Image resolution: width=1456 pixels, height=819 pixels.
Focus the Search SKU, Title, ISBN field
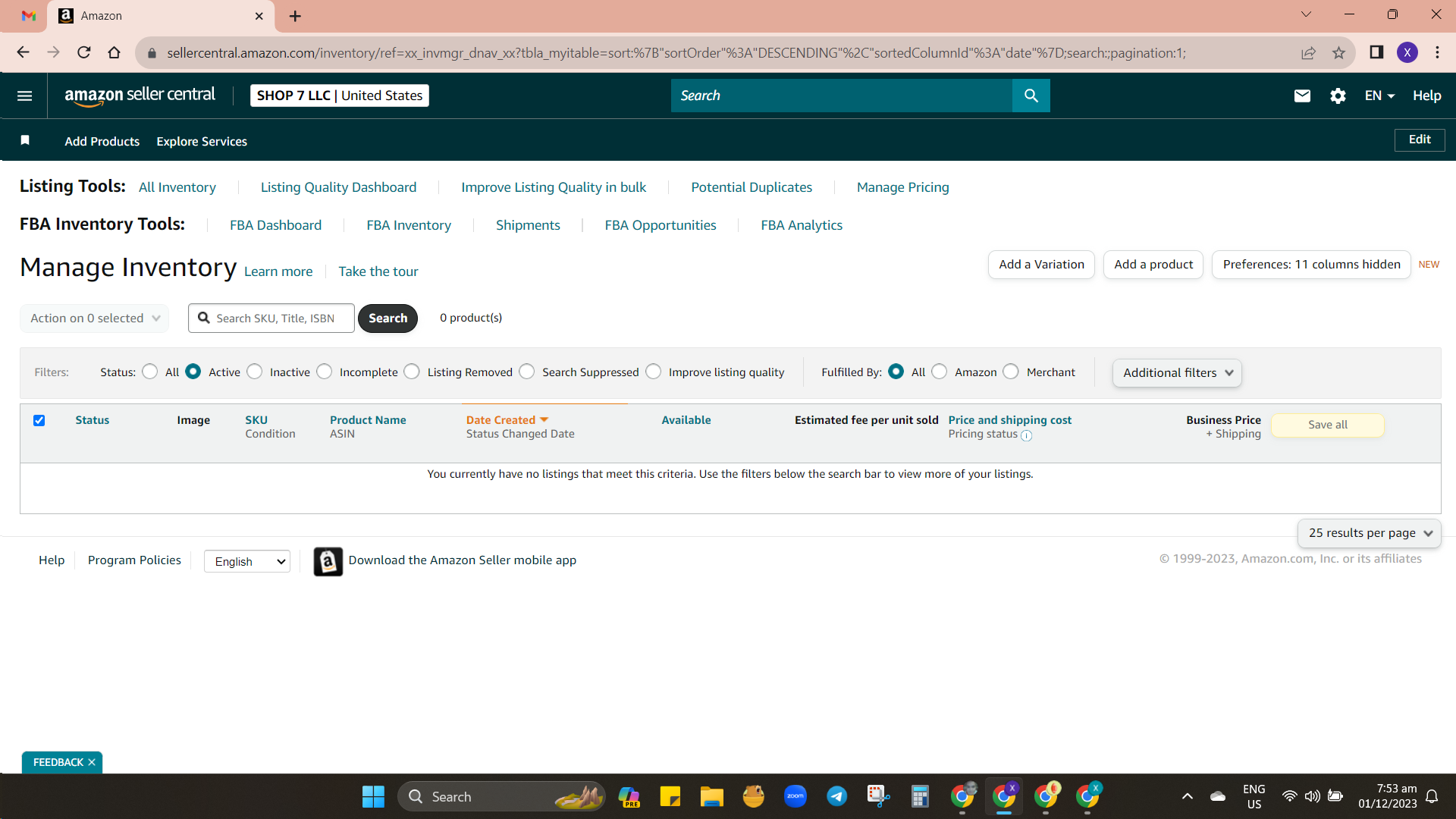(271, 318)
